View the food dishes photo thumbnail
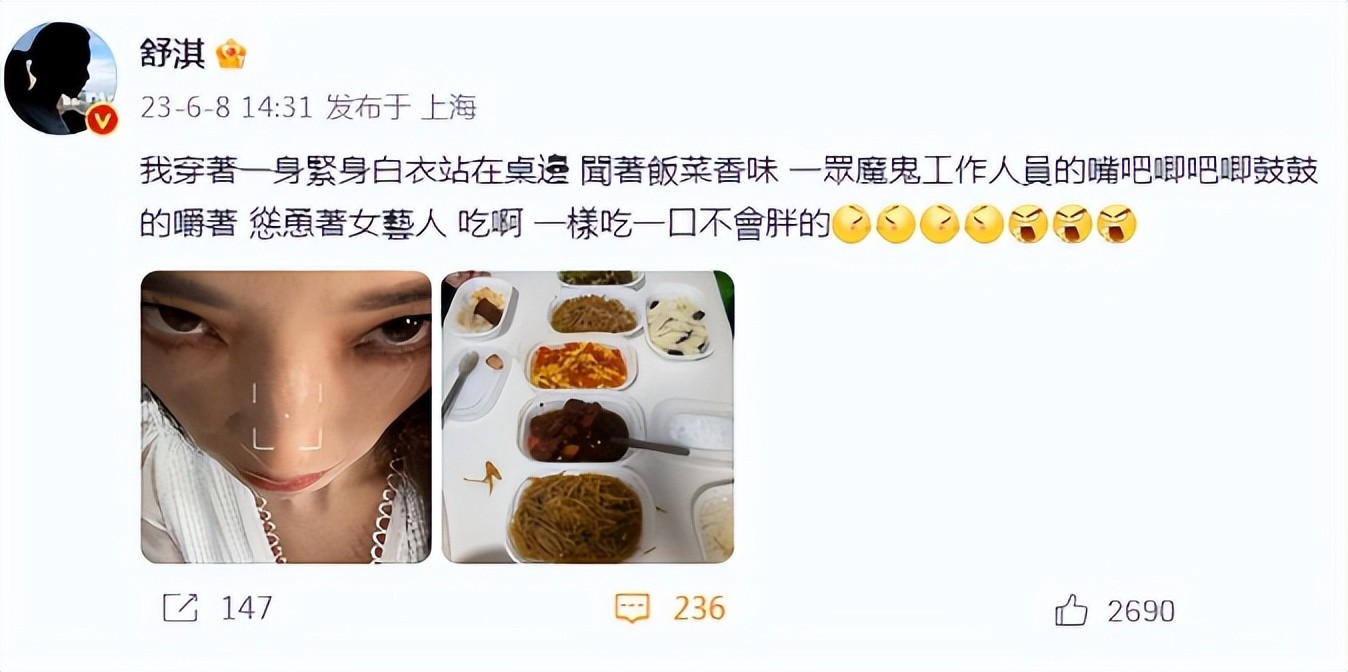The height and width of the screenshot is (672, 1348). [x=588, y=417]
